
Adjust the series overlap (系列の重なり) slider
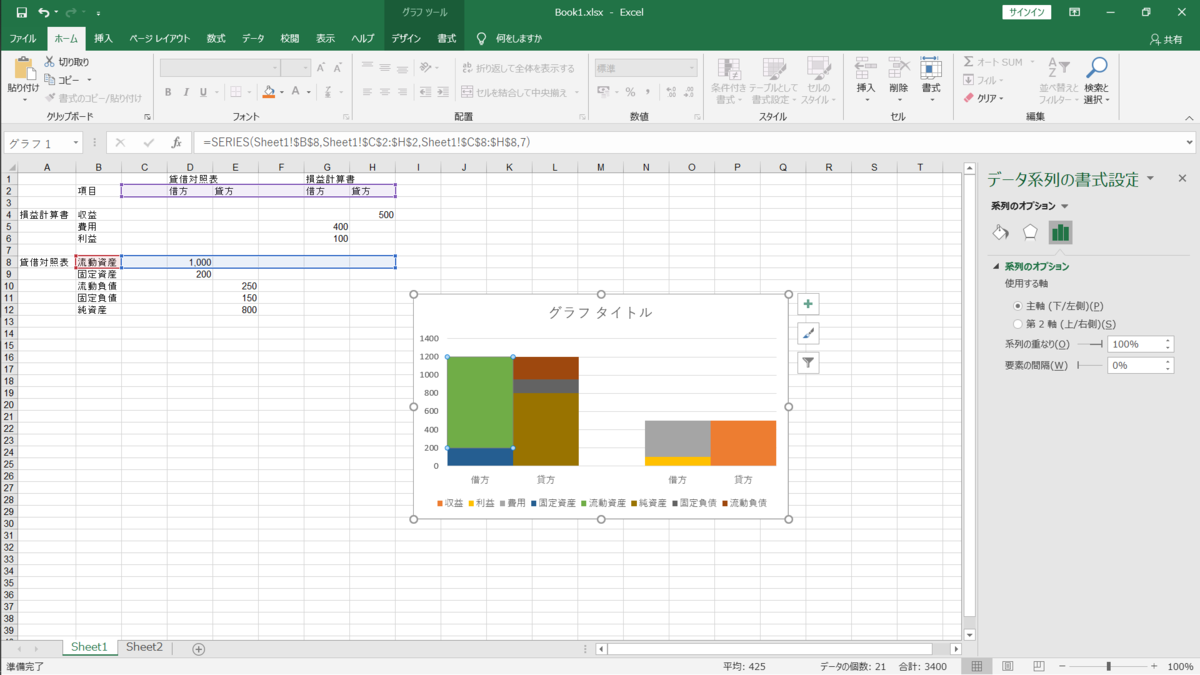pyautogui.click(x=1089, y=344)
